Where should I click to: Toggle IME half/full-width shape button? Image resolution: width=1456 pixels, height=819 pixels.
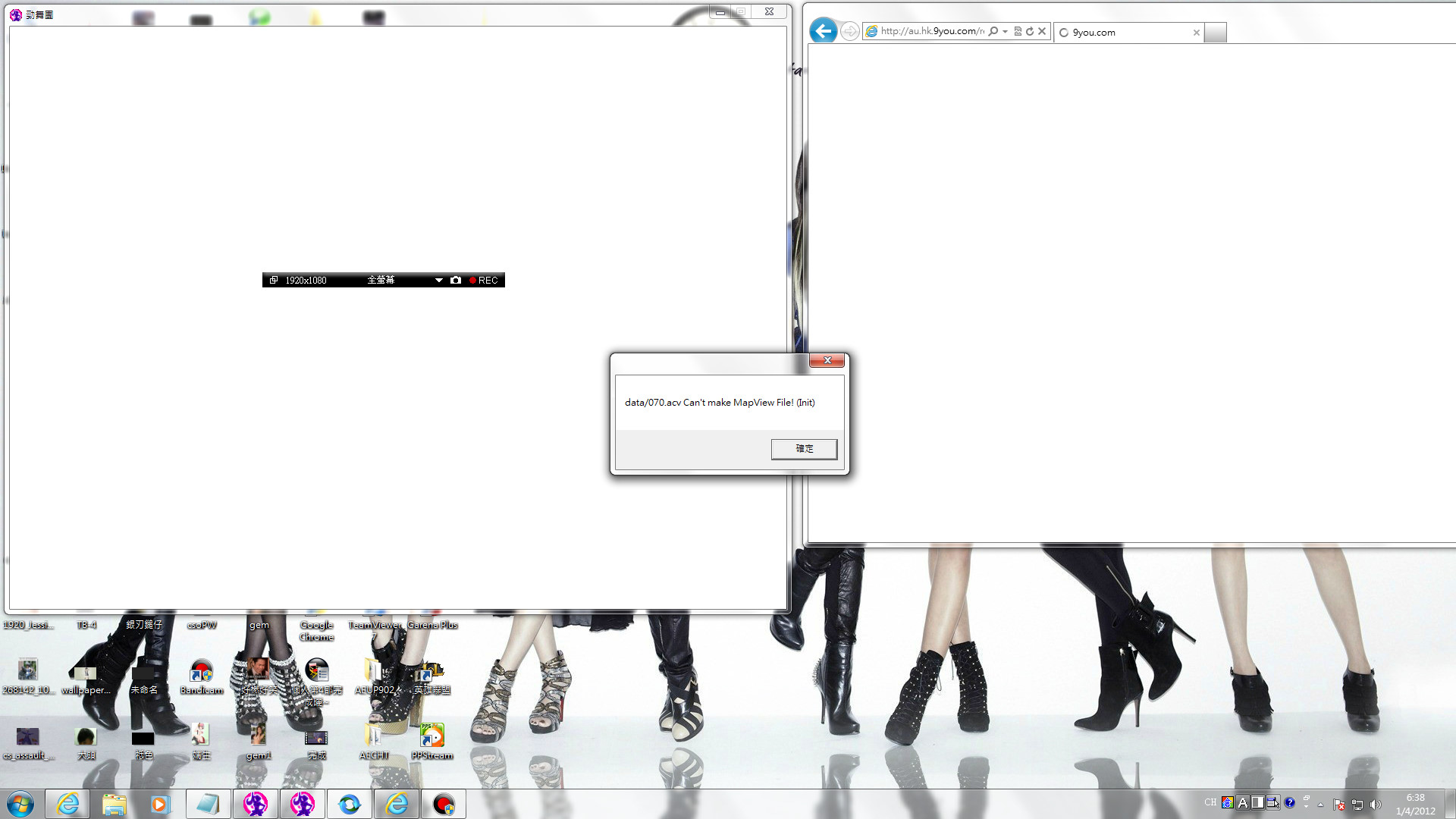click(1257, 803)
